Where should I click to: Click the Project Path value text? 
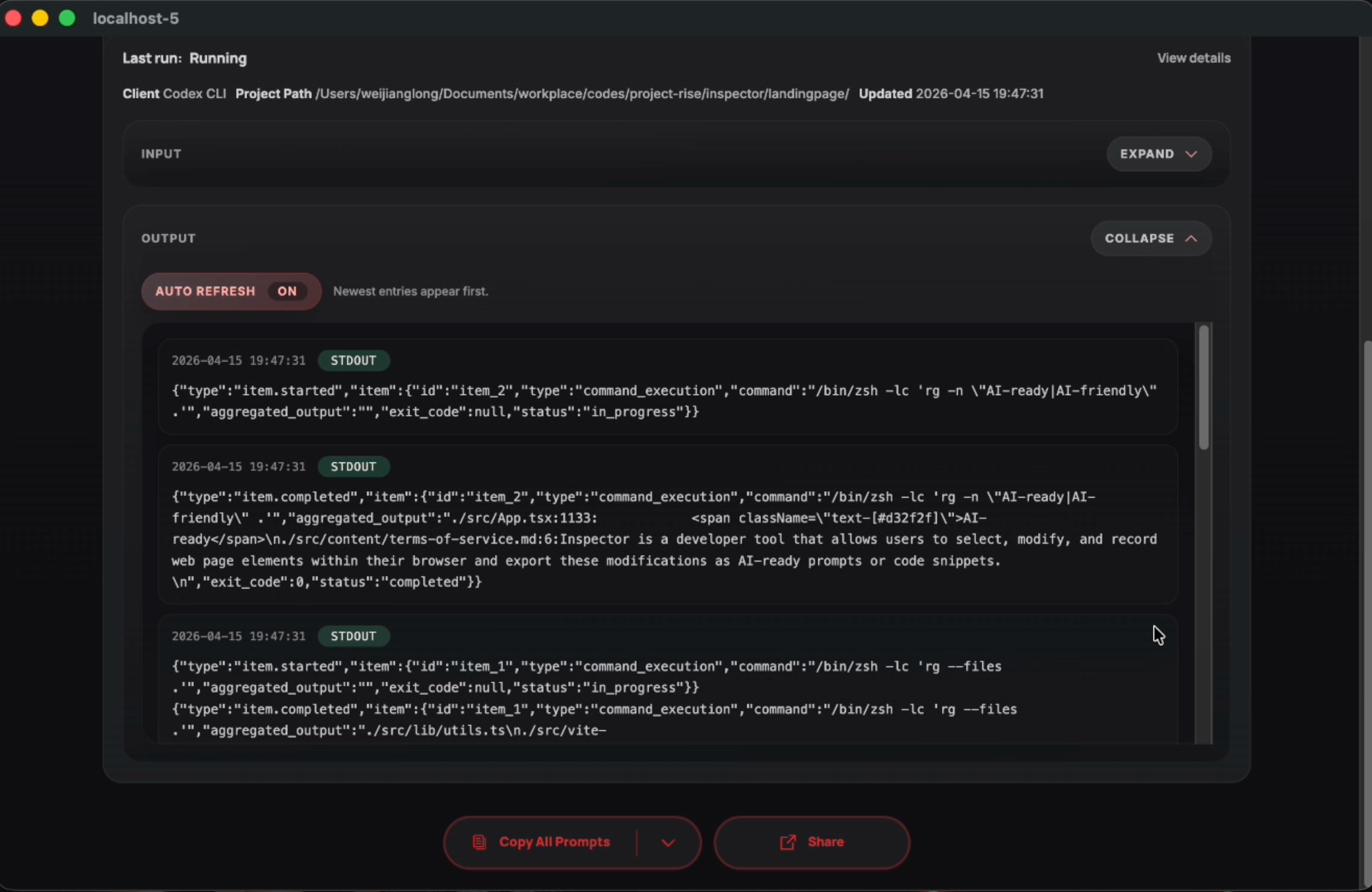point(582,94)
